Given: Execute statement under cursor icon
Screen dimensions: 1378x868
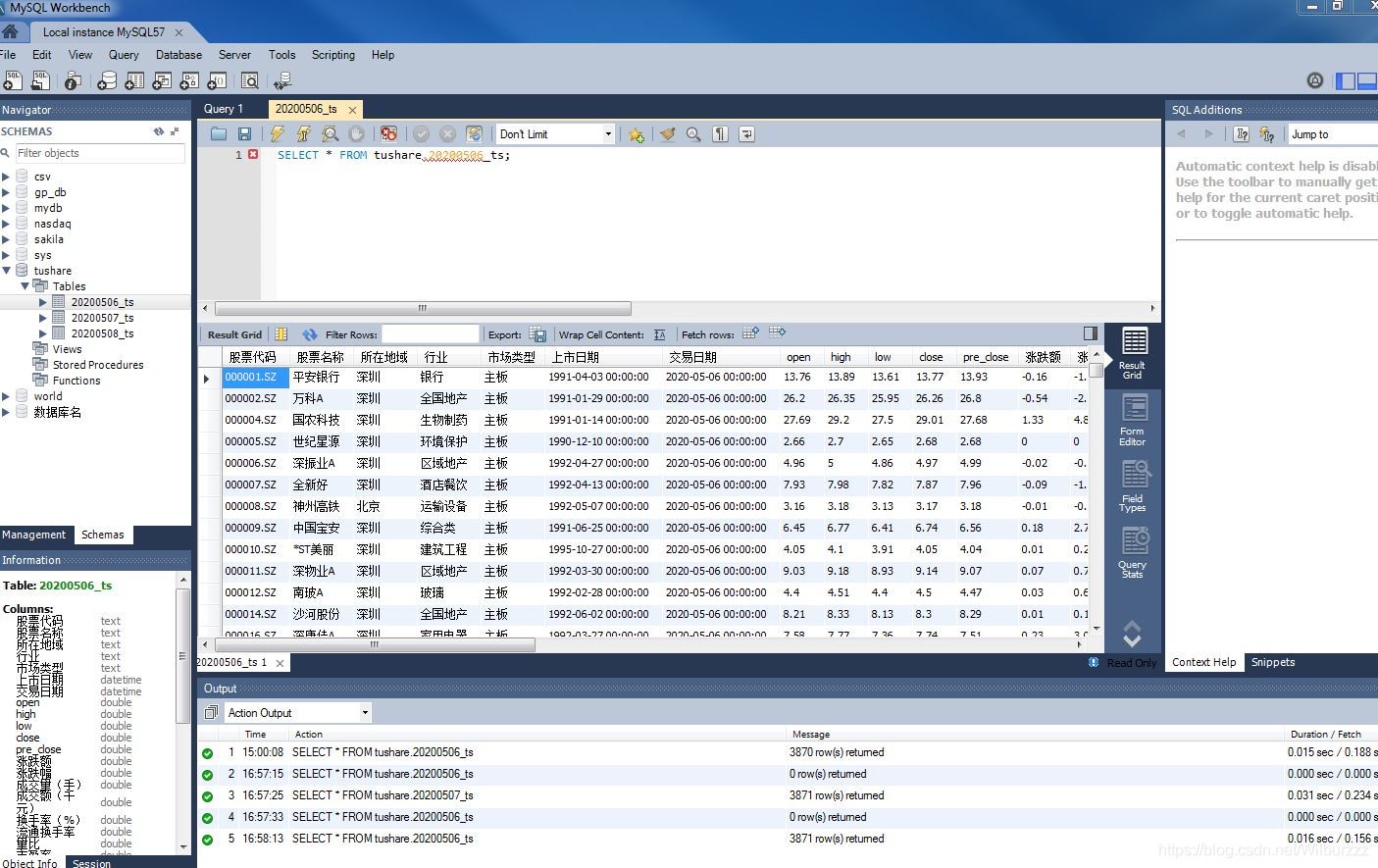Looking at the screenshot, I should pos(304,133).
